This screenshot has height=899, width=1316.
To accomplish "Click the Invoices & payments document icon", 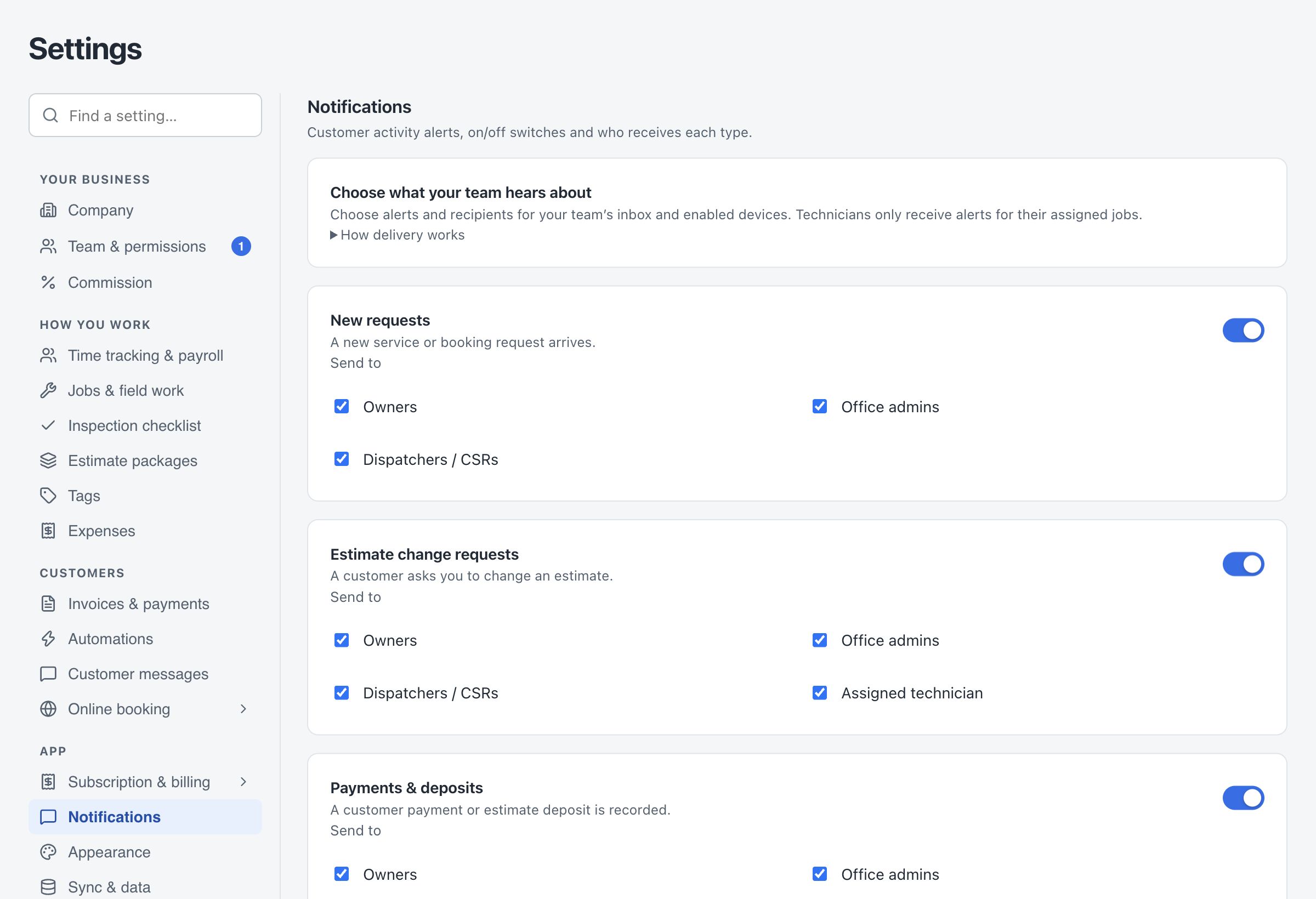I will (x=48, y=604).
